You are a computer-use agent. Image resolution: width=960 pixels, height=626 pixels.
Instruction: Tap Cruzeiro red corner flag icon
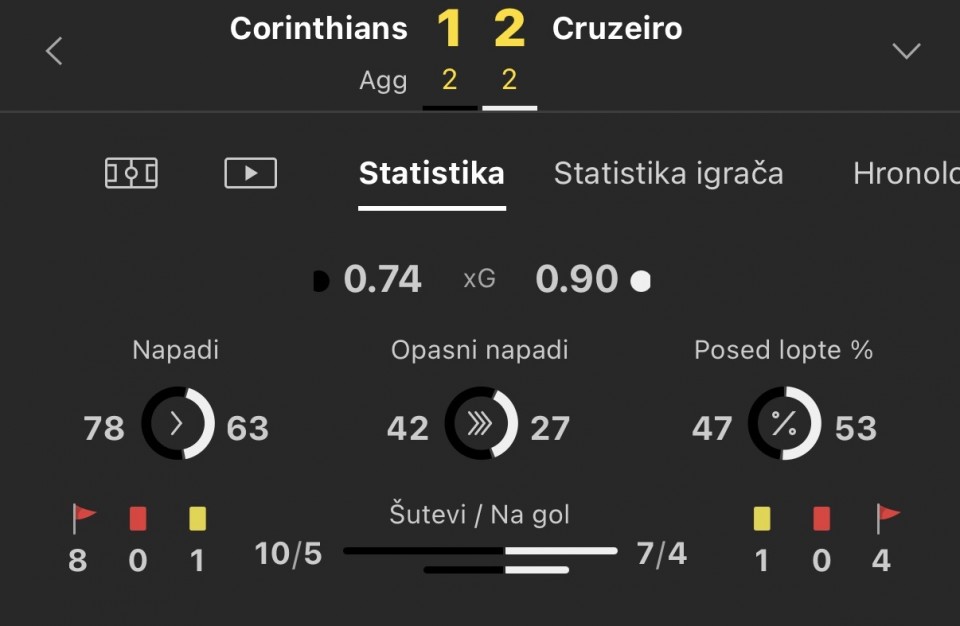pyautogui.click(x=887, y=518)
